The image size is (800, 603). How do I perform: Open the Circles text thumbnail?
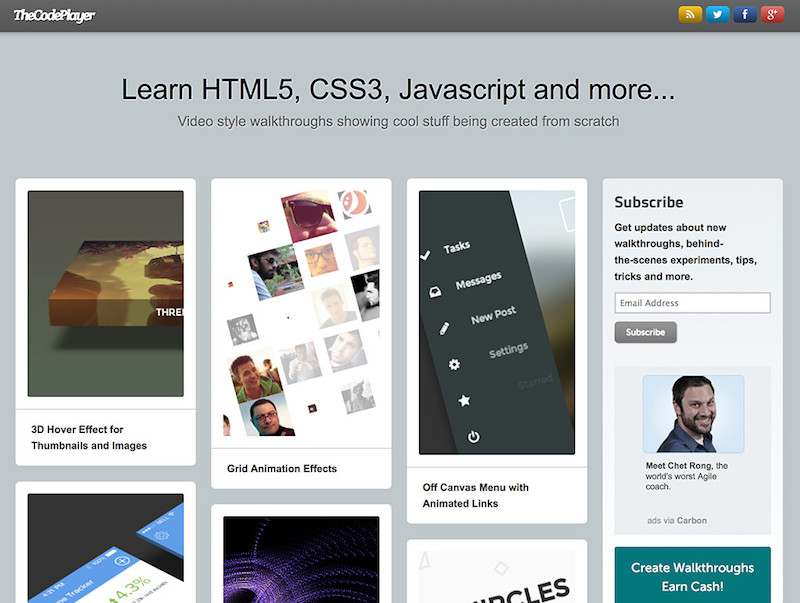497,577
